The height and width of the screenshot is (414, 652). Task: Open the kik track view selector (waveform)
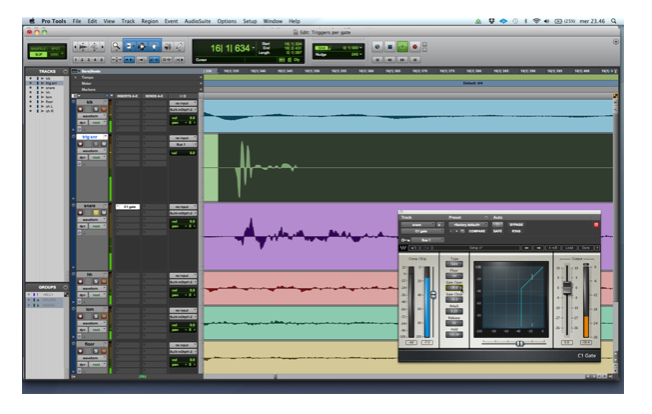tap(92, 116)
